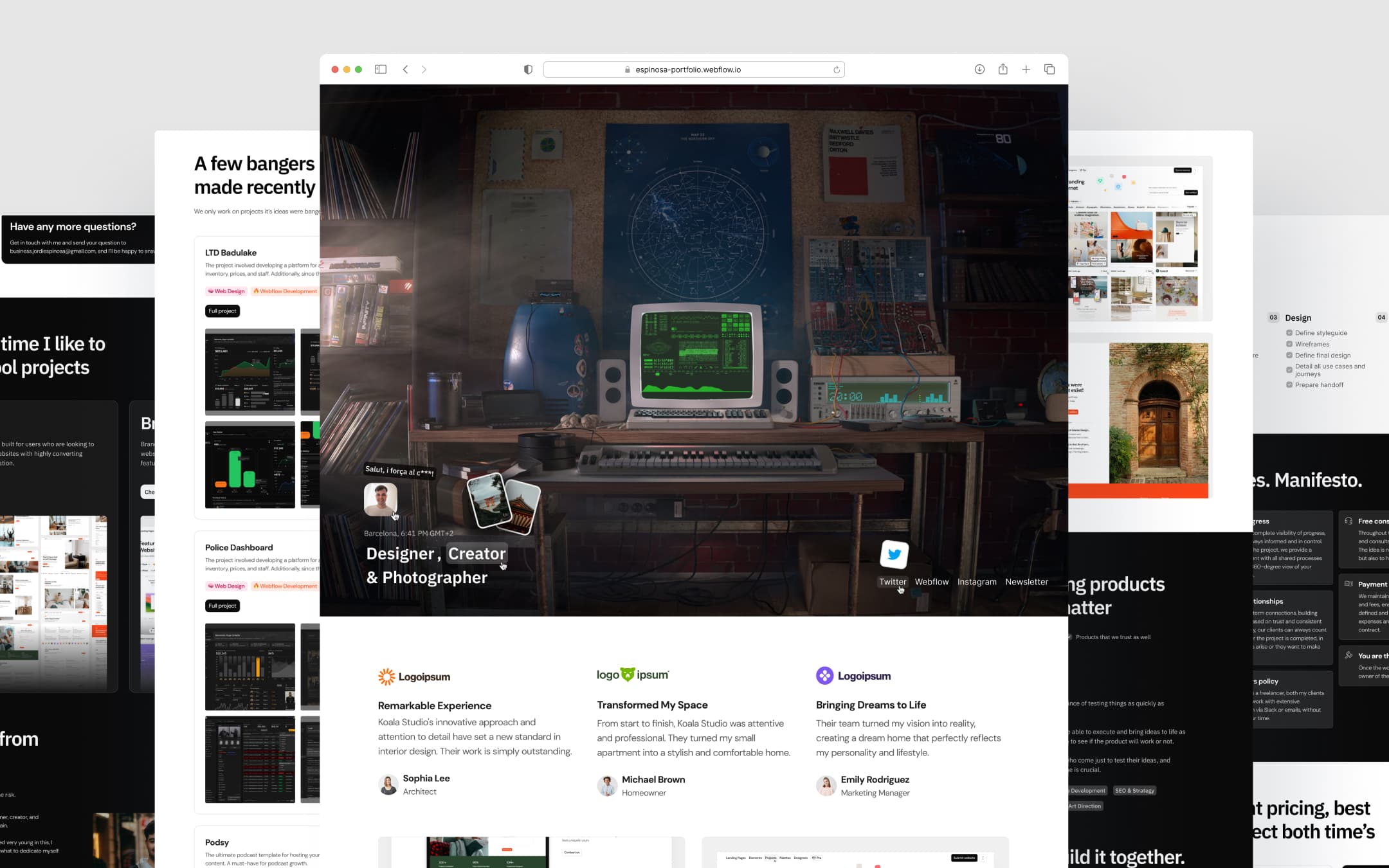Image resolution: width=1389 pixels, height=868 pixels.
Task: Click Webflow Development tag under Police Dashboard
Action: point(285,586)
